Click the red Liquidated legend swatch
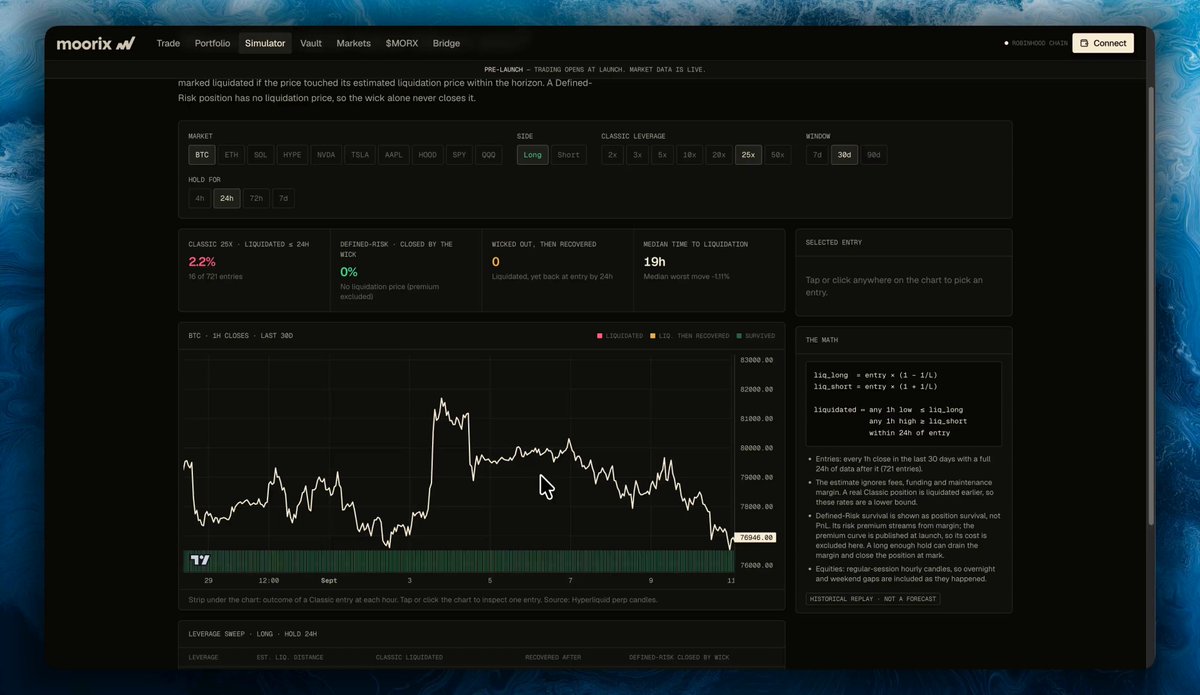The width and height of the screenshot is (1200, 695). click(x=599, y=336)
